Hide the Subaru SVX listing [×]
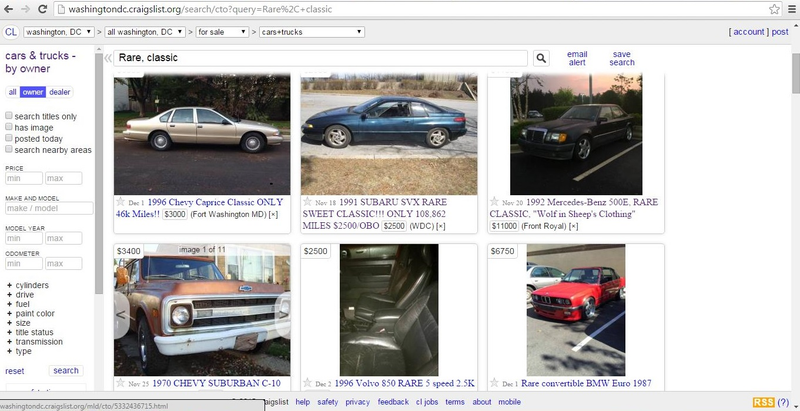The image size is (800, 411). pos(440,226)
